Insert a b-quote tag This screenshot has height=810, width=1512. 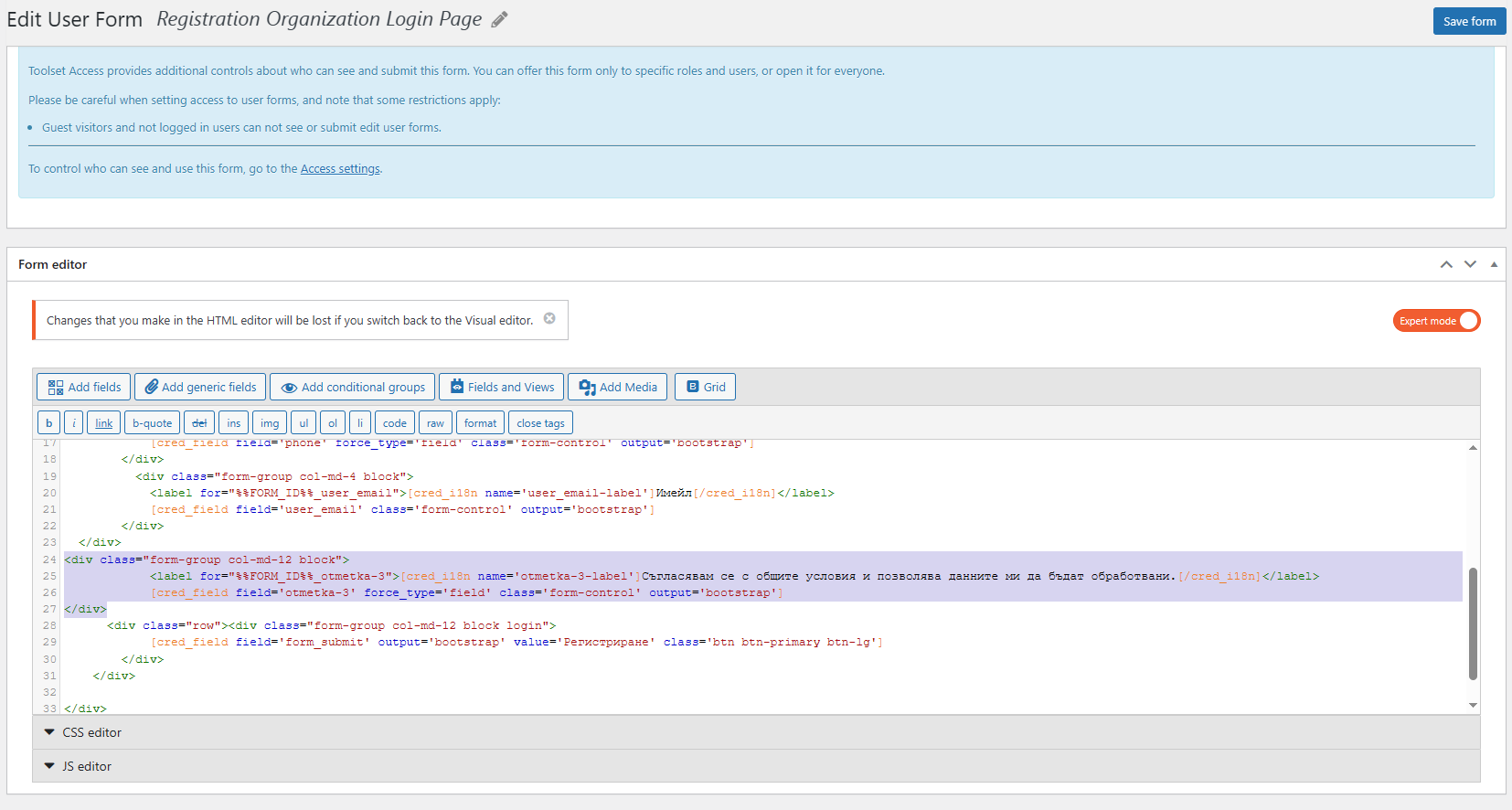(x=152, y=422)
